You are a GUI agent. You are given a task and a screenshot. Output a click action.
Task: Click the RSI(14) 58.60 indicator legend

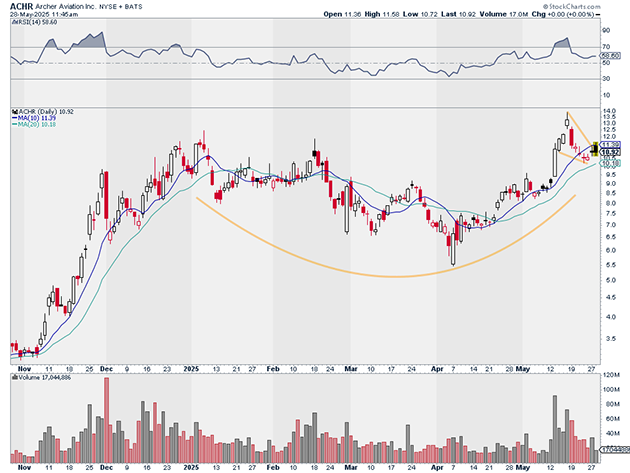tap(37, 22)
